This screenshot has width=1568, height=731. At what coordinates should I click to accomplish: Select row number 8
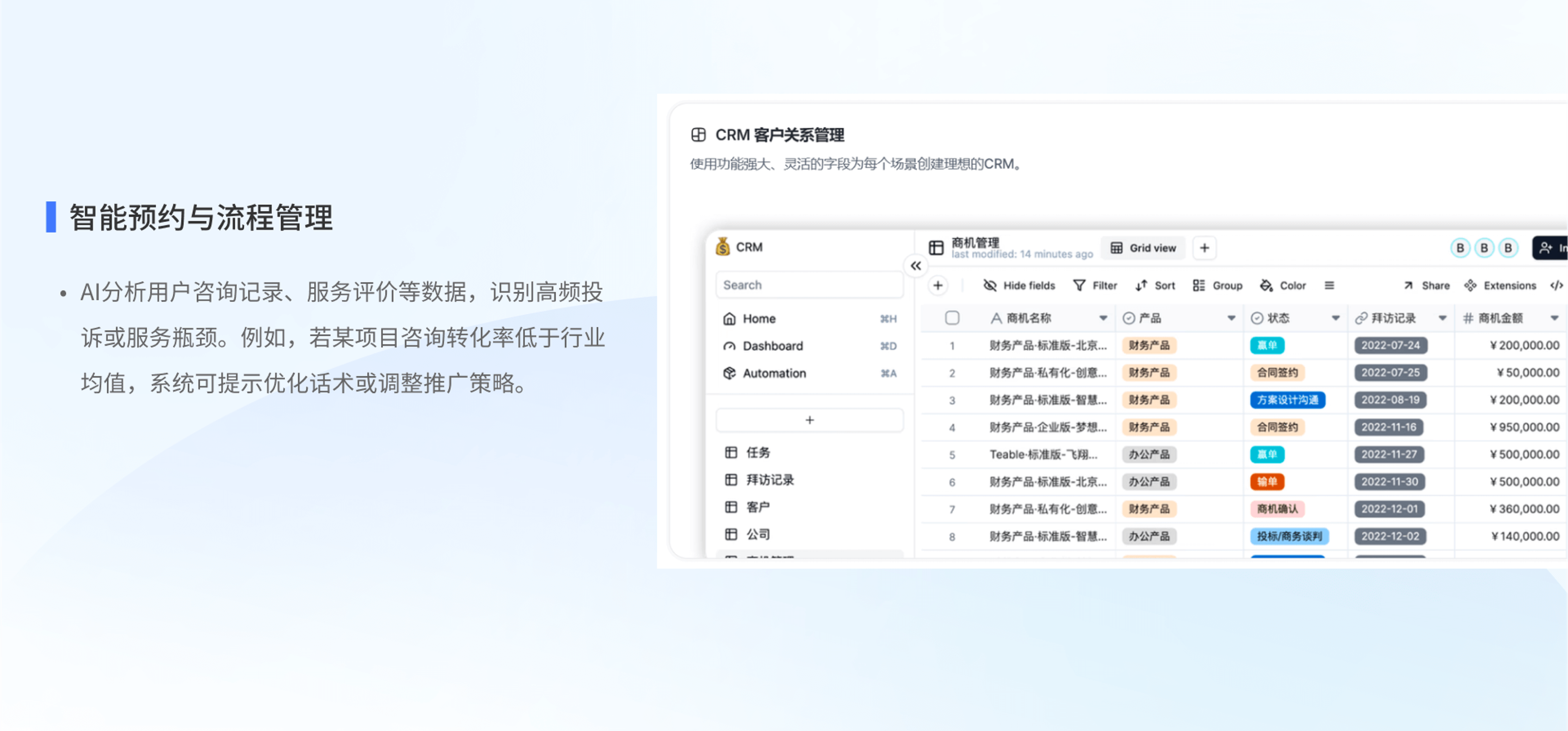(x=952, y=537)
